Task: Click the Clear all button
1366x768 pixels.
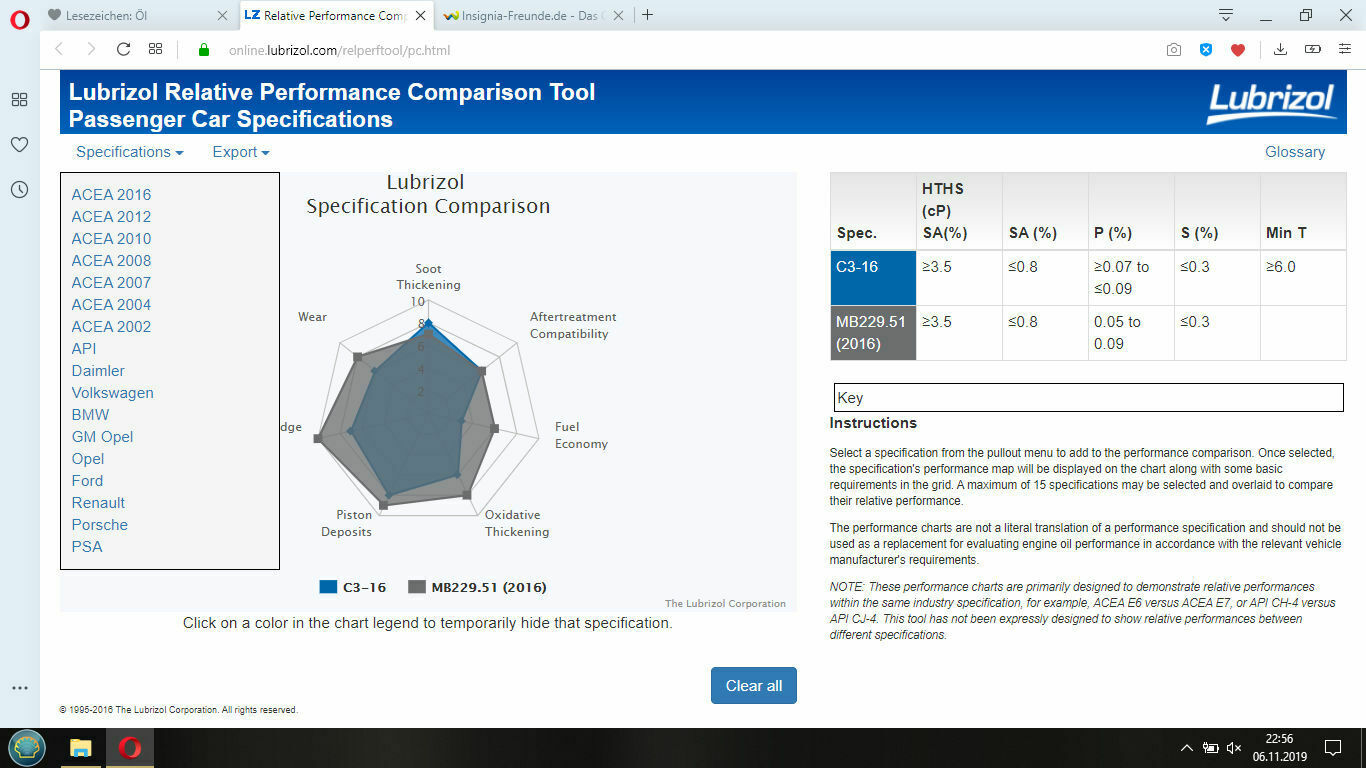Action: [x=753, y=685]
